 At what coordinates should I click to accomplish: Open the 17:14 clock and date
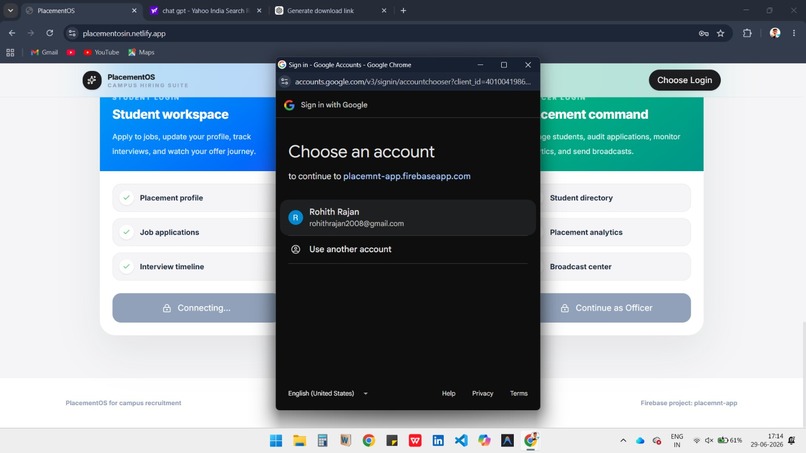pyautogui.click(x=766, y=441)
